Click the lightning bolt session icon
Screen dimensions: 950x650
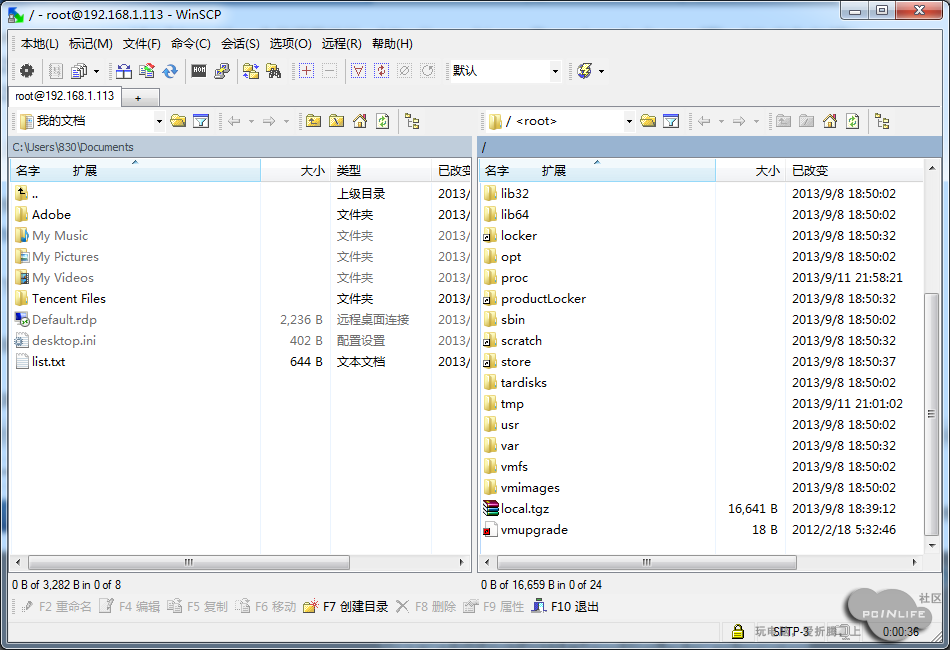[x=585, y=71]
